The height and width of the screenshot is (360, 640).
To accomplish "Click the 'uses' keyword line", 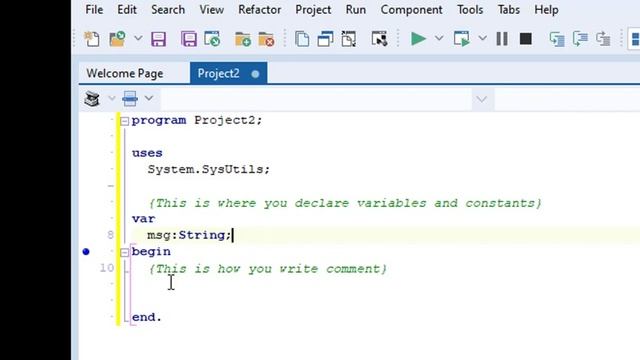I will click(147, 153).
